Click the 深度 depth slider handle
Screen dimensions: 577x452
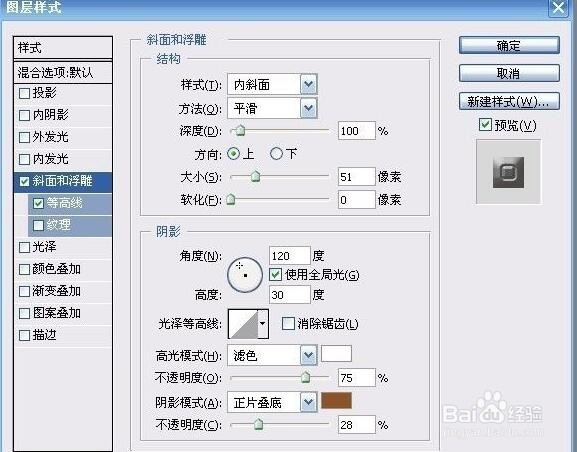pos(240,131)
